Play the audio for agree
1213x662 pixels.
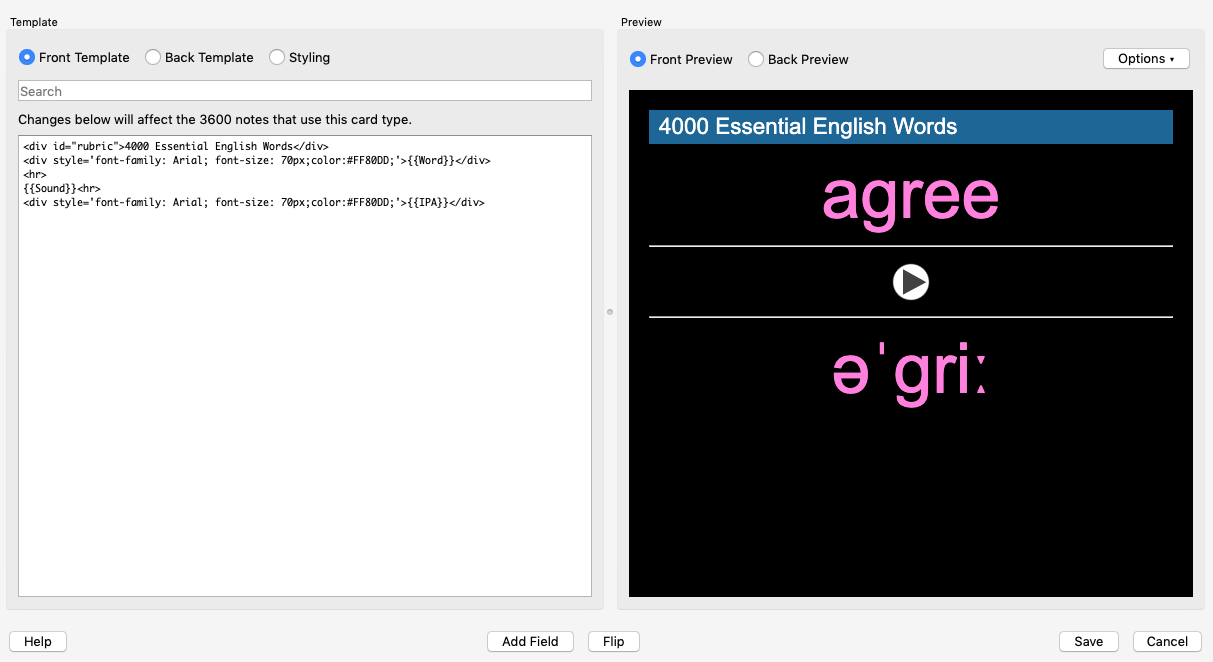tap(911, 282)
